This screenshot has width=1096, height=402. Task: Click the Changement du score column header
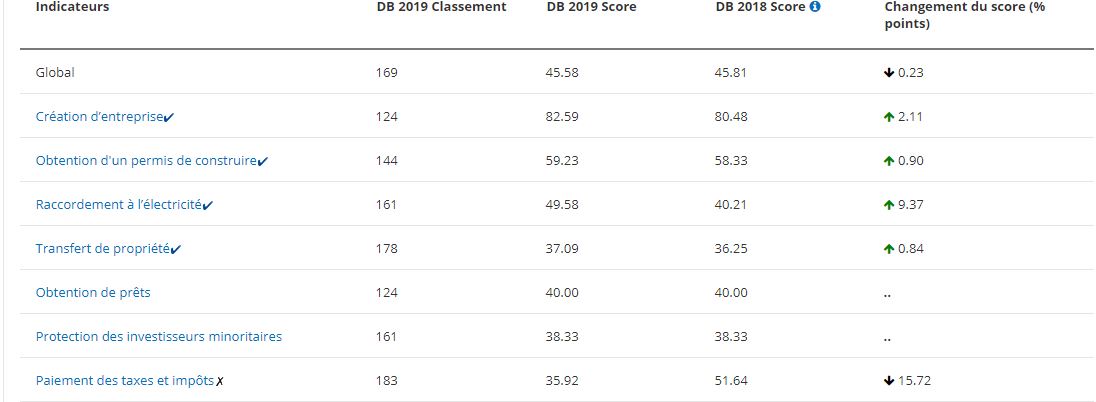pyautogui.click(x=964, y=14)
